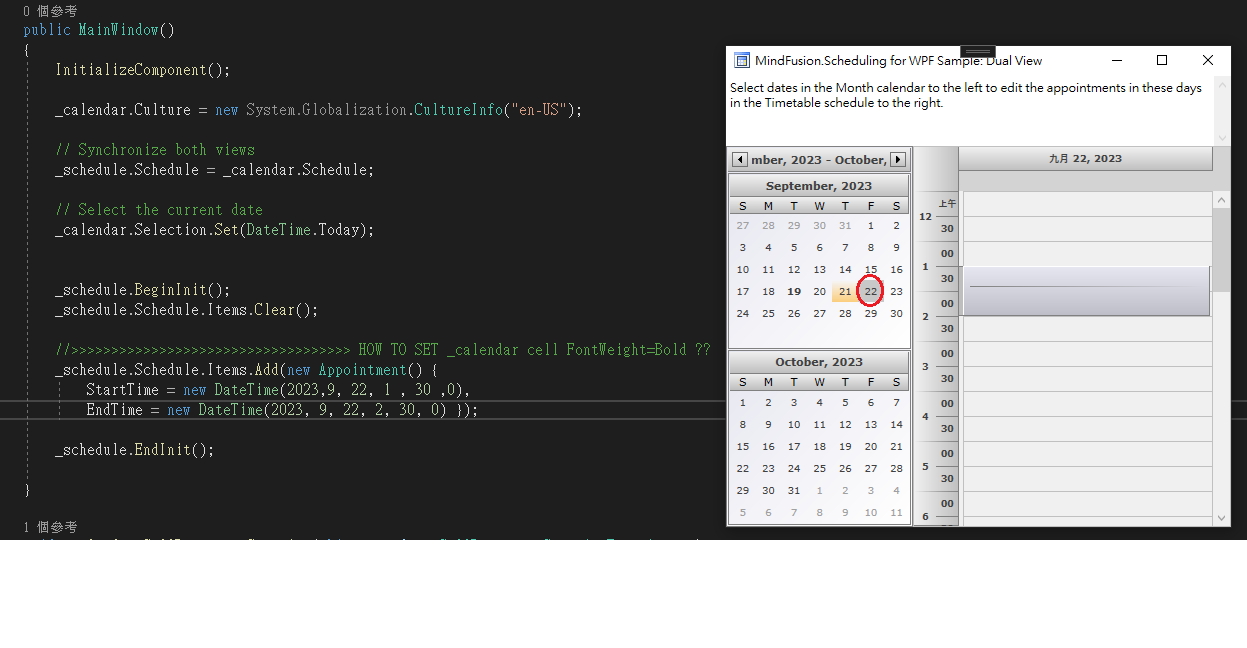Click the October, 2023 month header

coord(818,362)
